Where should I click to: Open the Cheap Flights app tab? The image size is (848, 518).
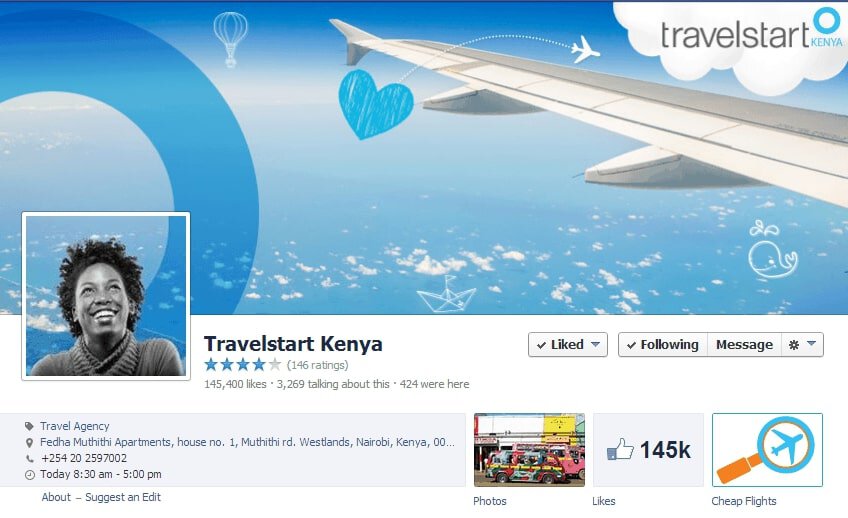click(x=767, y=450)
